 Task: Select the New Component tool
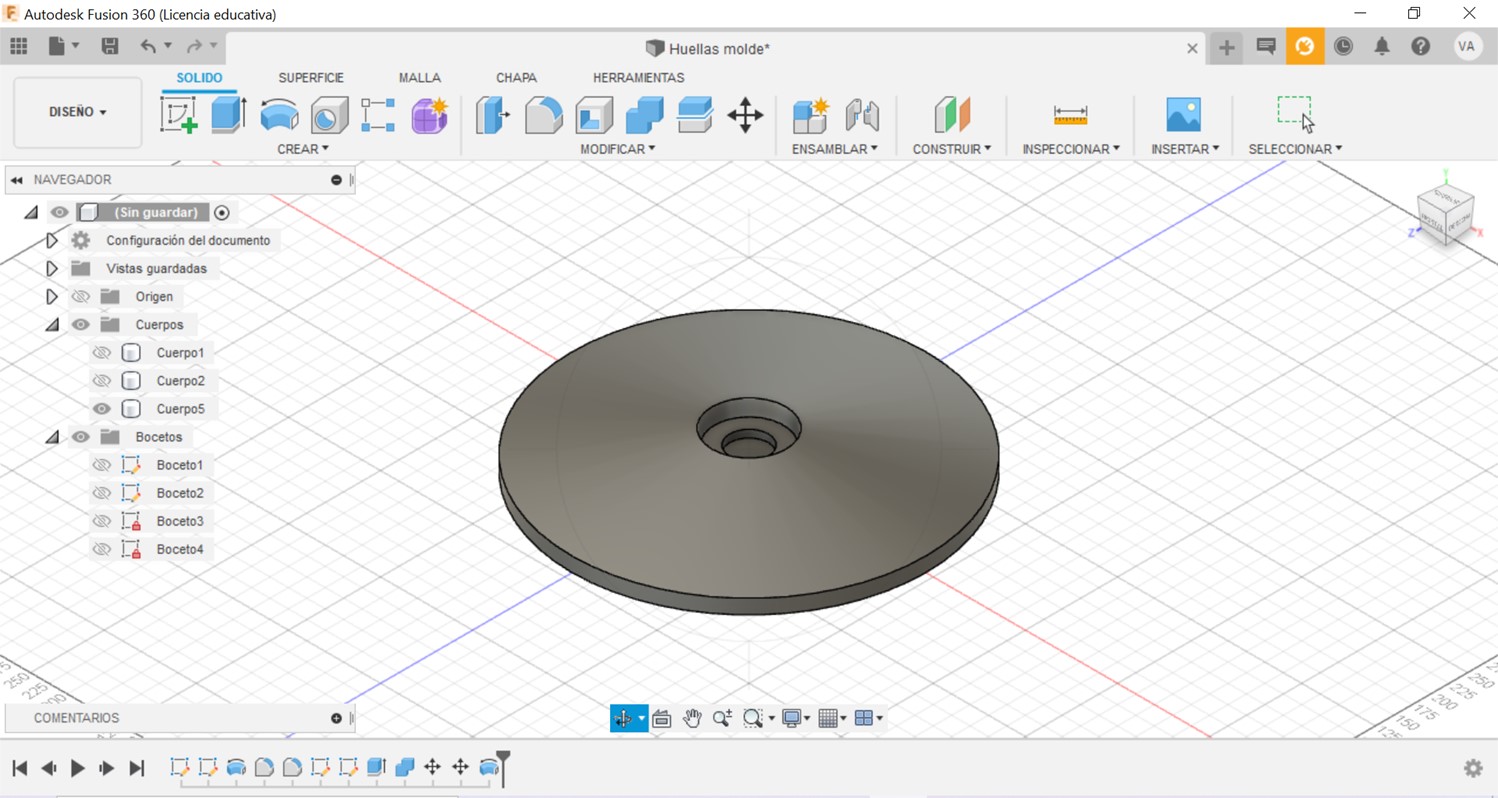[810, 115]
